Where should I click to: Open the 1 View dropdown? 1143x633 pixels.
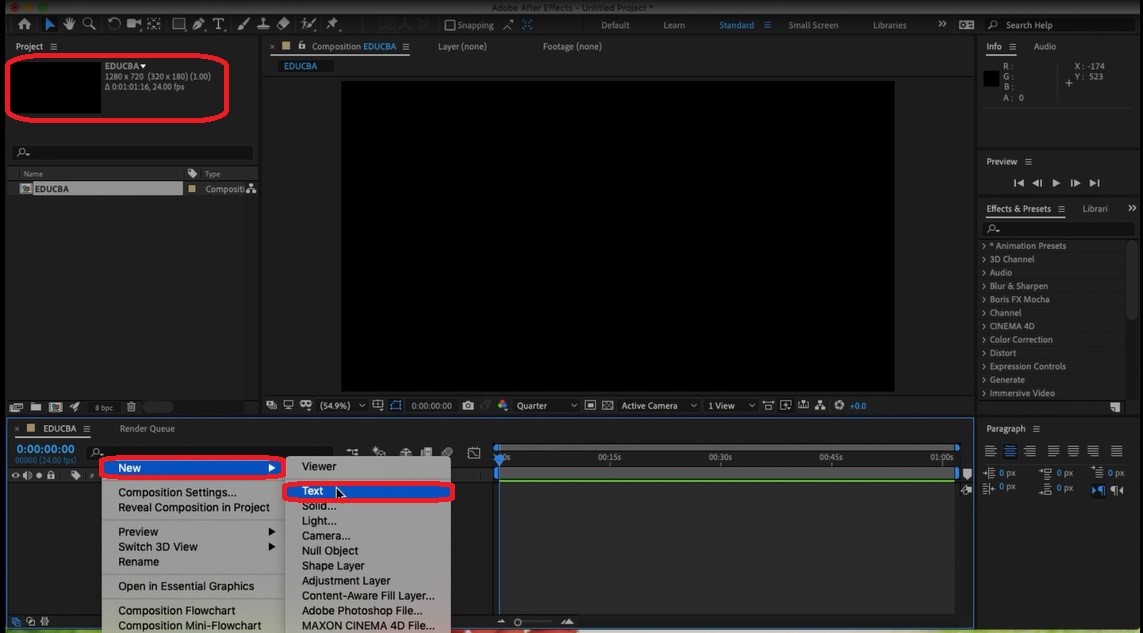(x=722, y=405)
